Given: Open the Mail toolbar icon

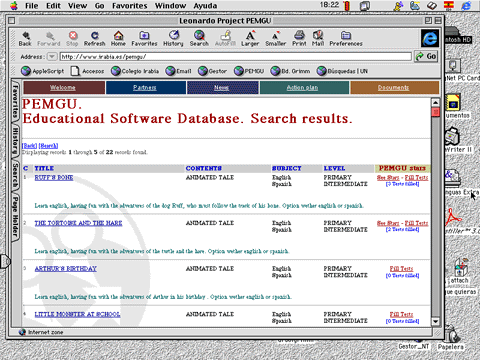Looking at the screenshot, I should pos(318,39).
